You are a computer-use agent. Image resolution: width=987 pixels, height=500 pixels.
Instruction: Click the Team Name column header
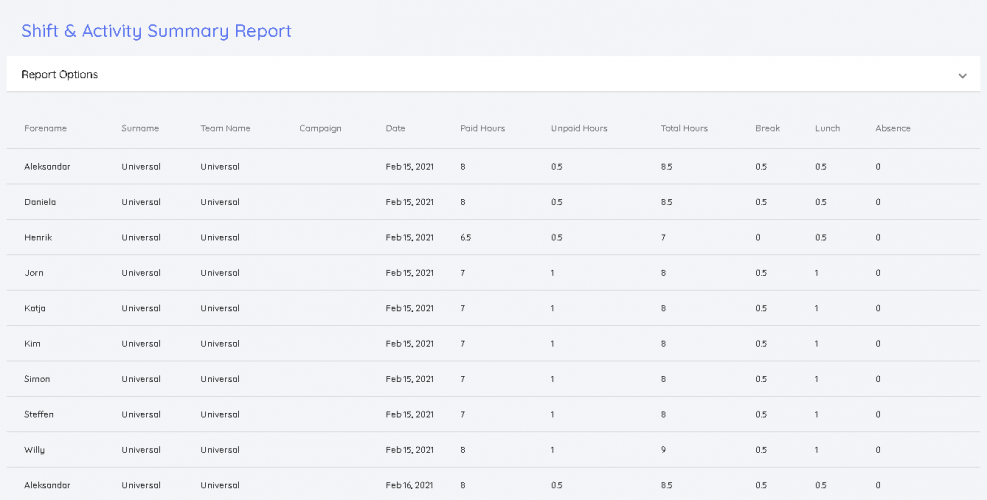225,129
